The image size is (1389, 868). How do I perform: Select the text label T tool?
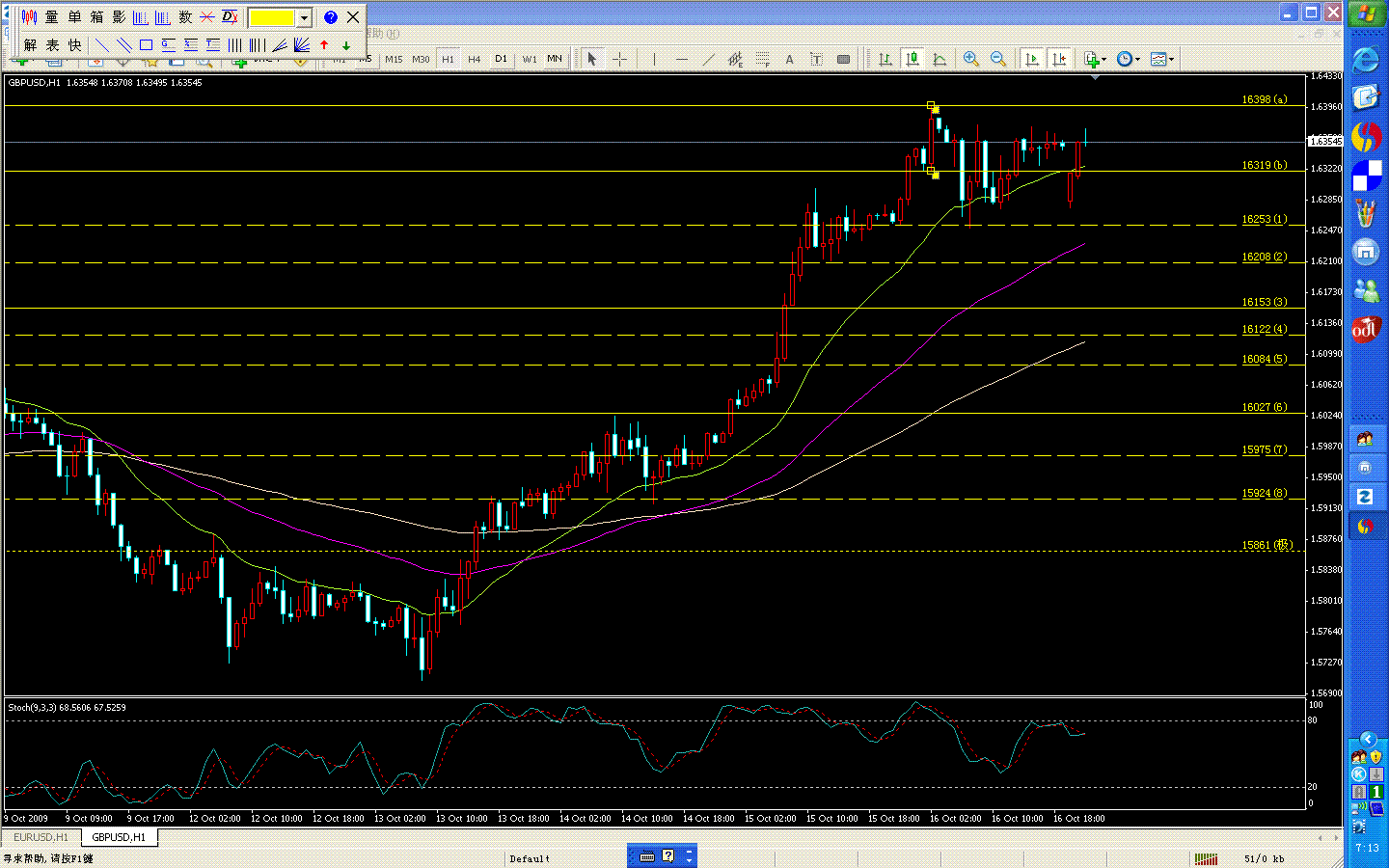[x=816, y=59]
